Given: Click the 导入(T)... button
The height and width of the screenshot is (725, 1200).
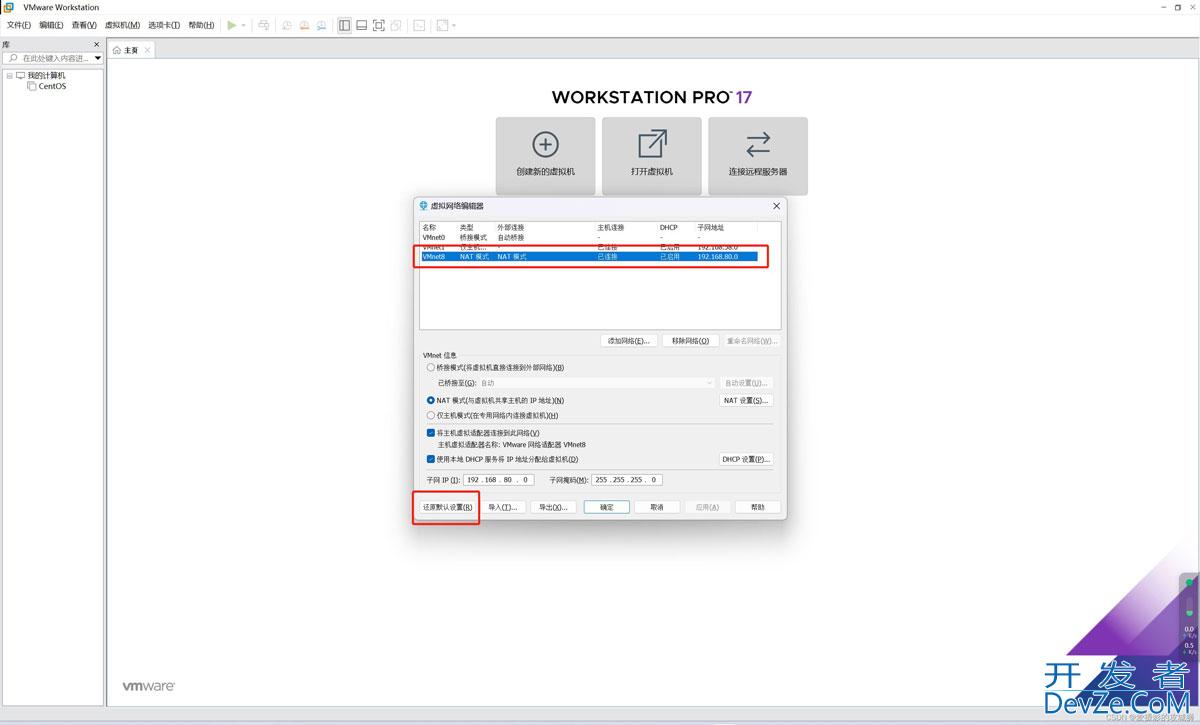Looking at the screenshot, I should click(502, 507).
